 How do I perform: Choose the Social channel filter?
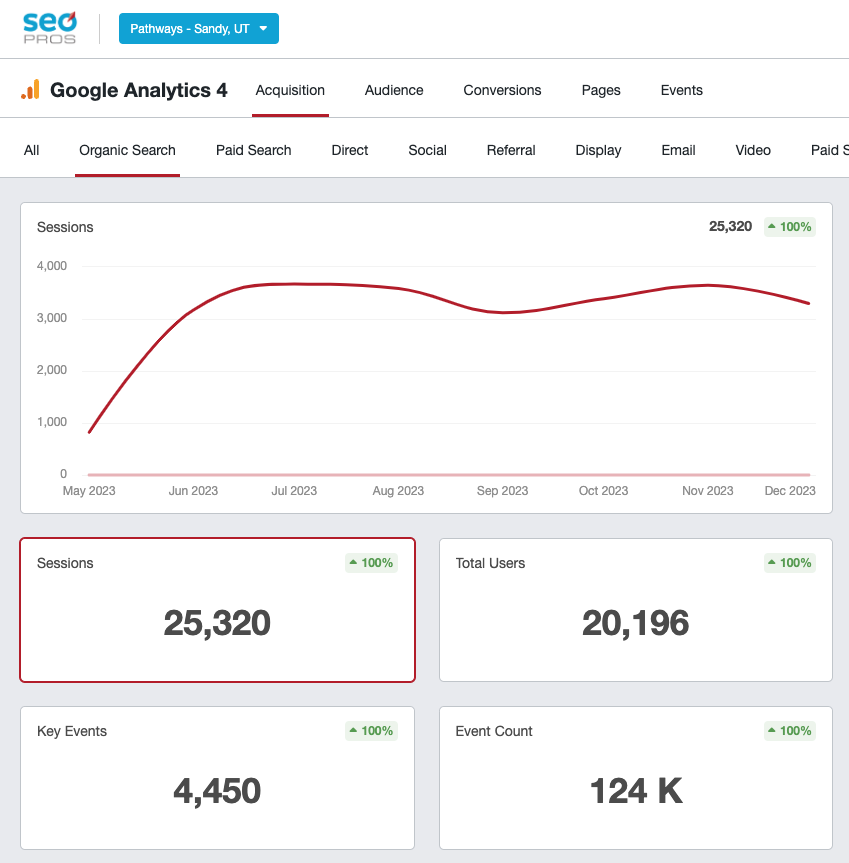click(x=427, y=150)
